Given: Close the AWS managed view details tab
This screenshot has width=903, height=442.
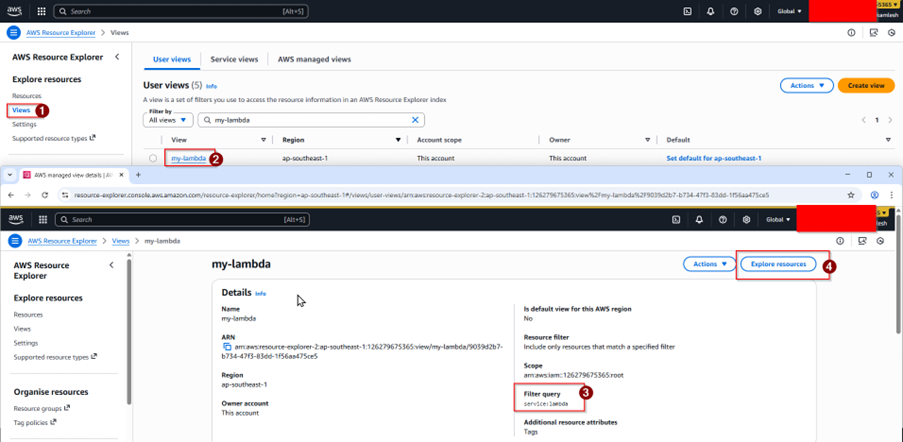Looking at the screenshot, I should (122, 174).
